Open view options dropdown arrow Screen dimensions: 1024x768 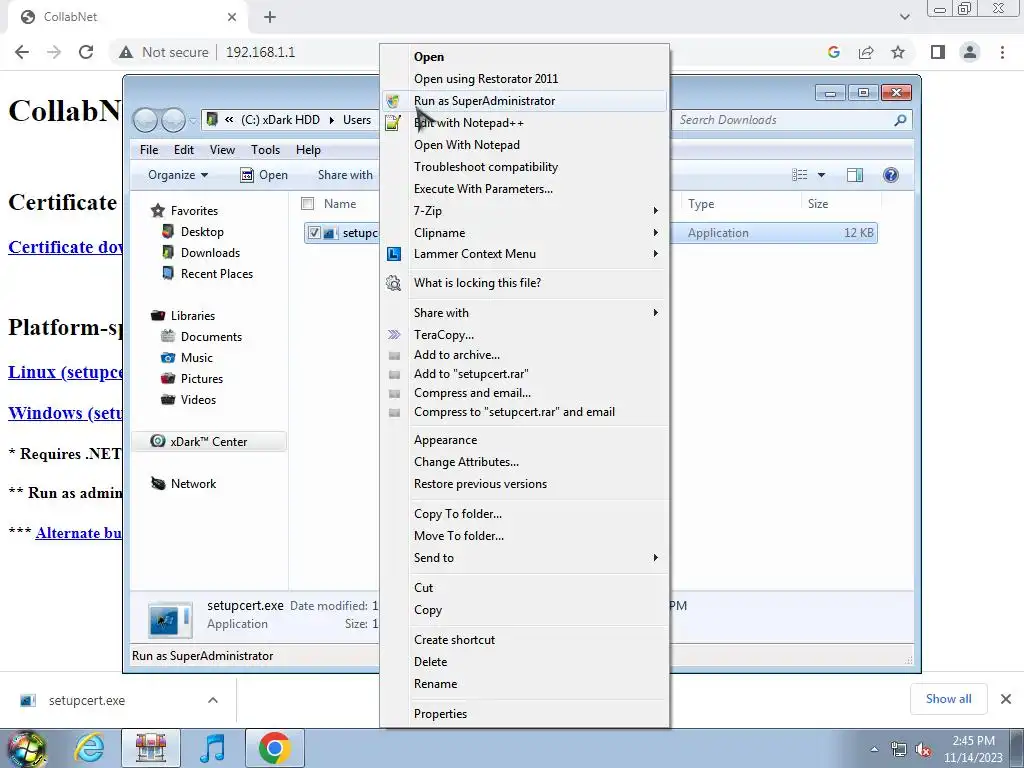822,175
